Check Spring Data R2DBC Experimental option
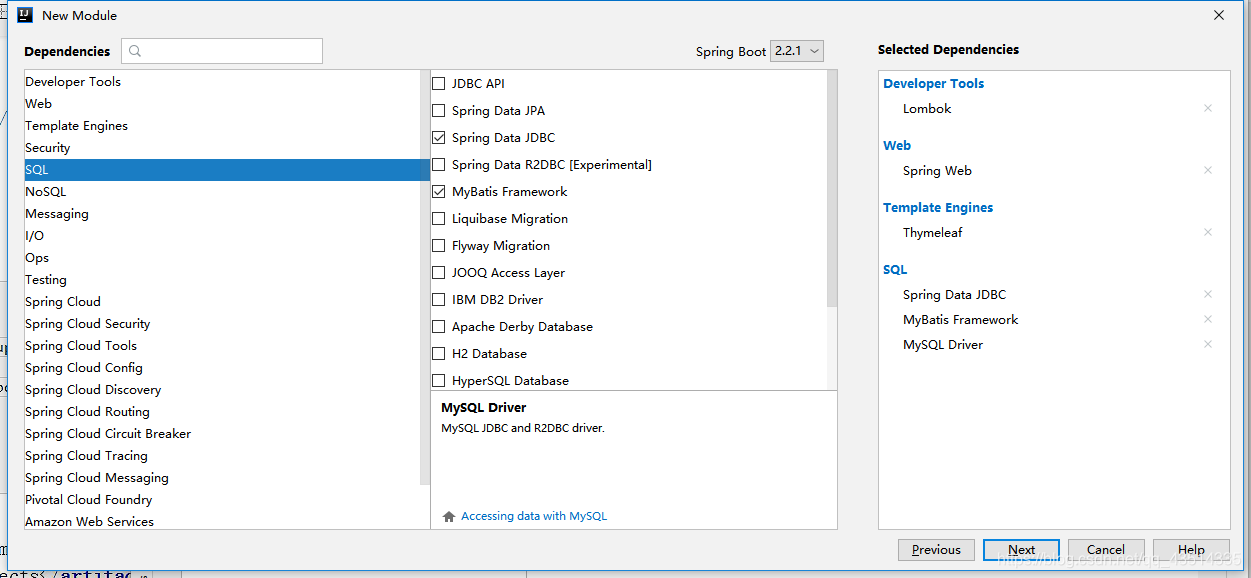 pyautogui.click(x=438, y=164)
